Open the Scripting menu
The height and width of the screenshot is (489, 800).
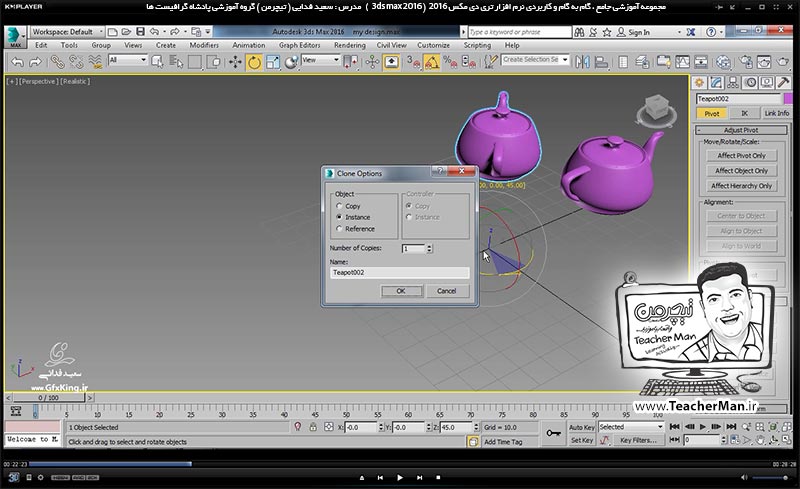[x=477, y=45]
